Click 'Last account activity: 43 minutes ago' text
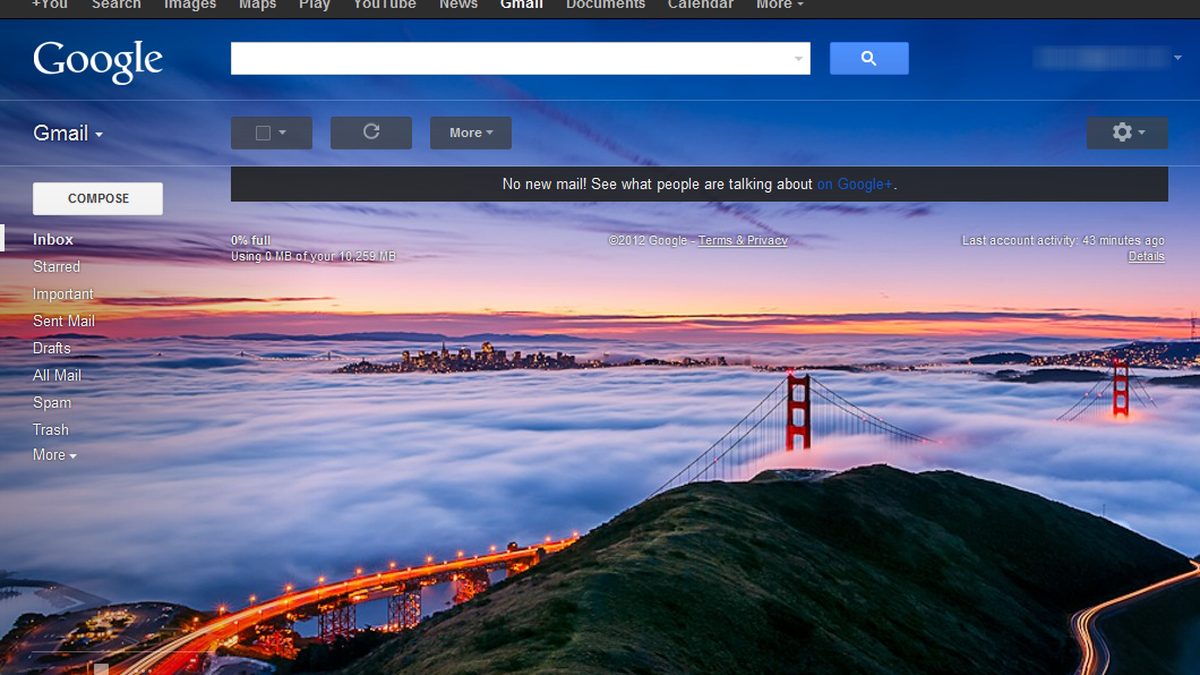 click(x=1063, y=241)
